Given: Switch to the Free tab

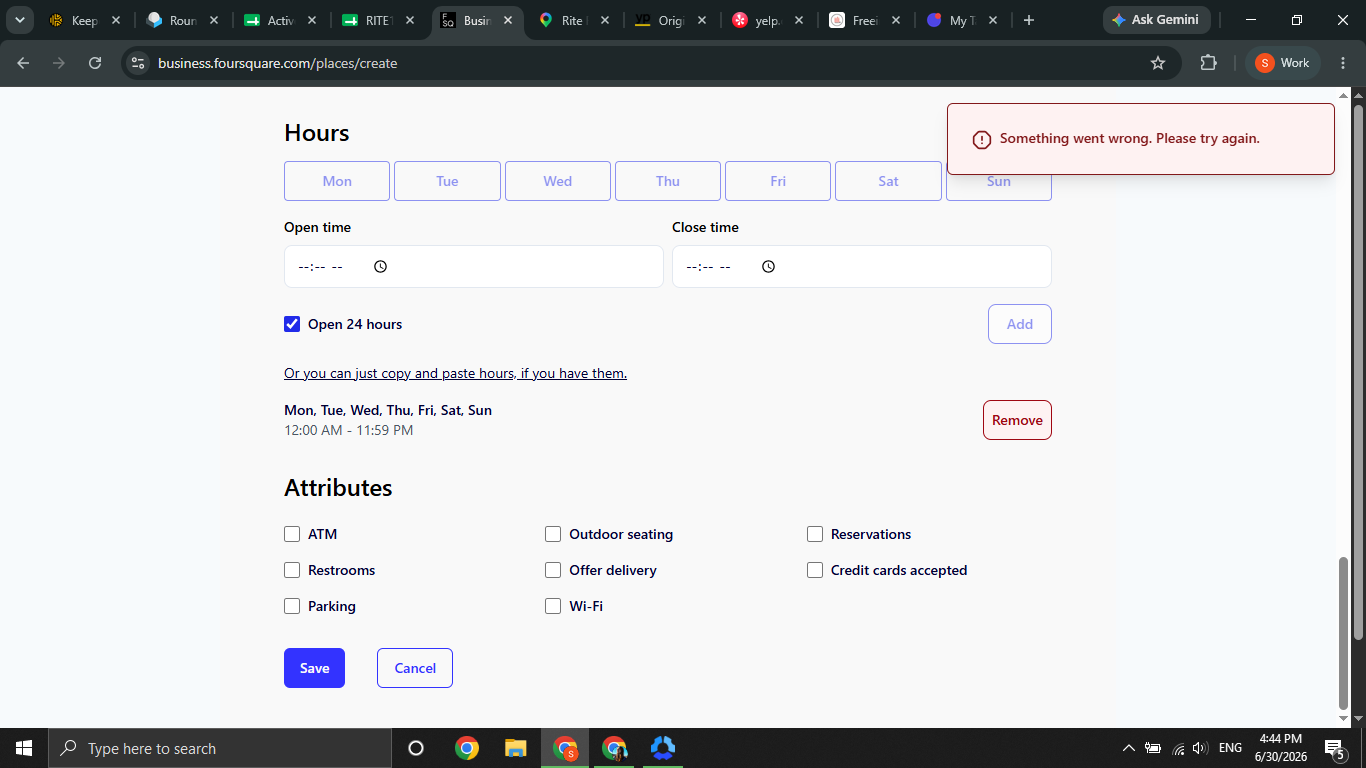Looking at the screenshot, I should [x=863, y=20].
